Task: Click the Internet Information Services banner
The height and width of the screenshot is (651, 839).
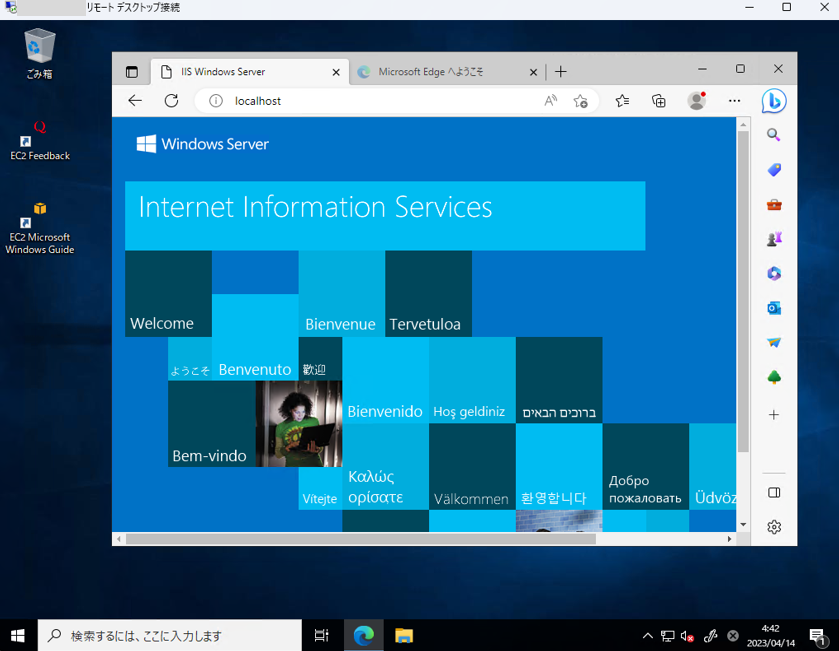Action: pyautogui.click(x=385, y=216)
